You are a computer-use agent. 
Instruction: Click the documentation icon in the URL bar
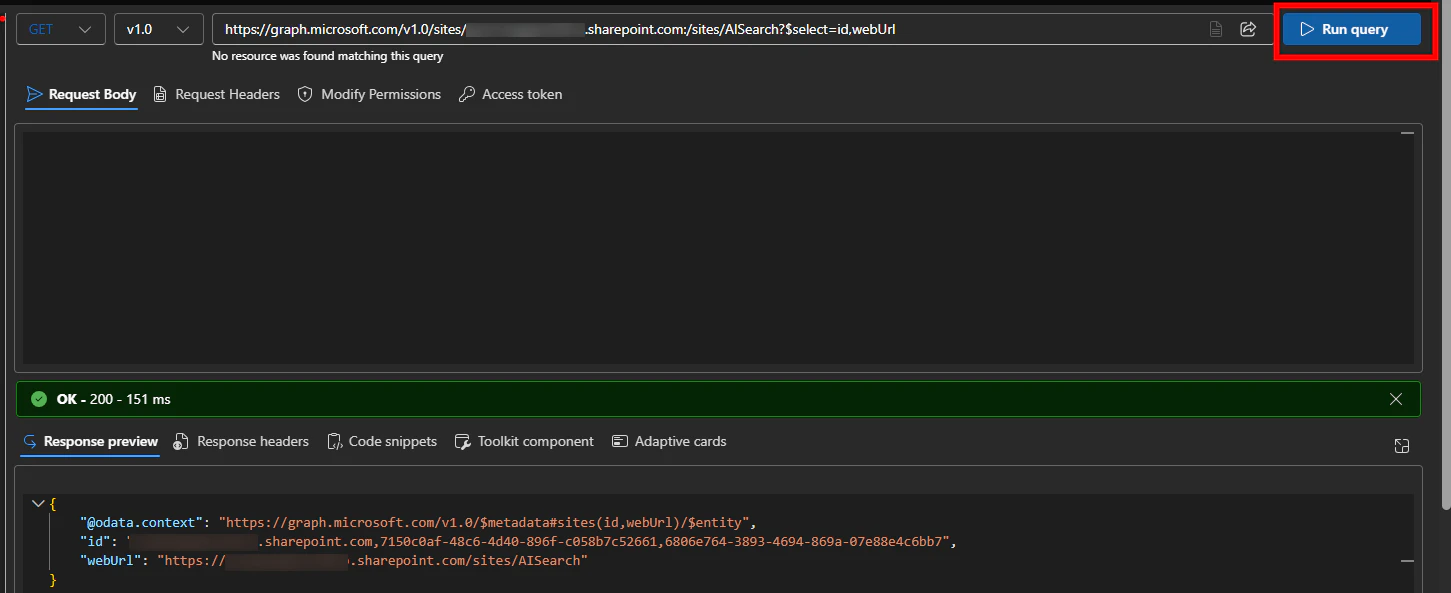(1216, 29)
